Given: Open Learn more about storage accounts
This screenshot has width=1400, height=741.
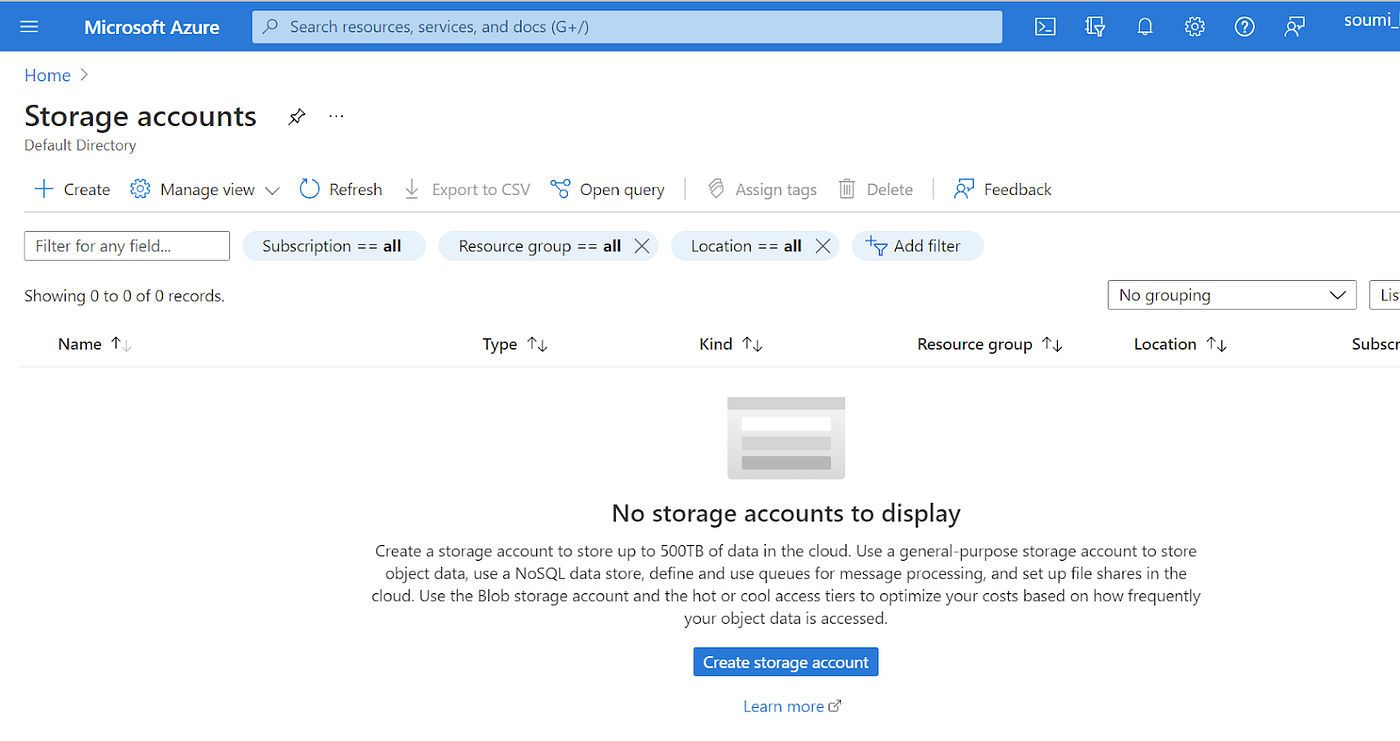Looking at the screenshot, I should pyautogui.click(x=784, y=705).
